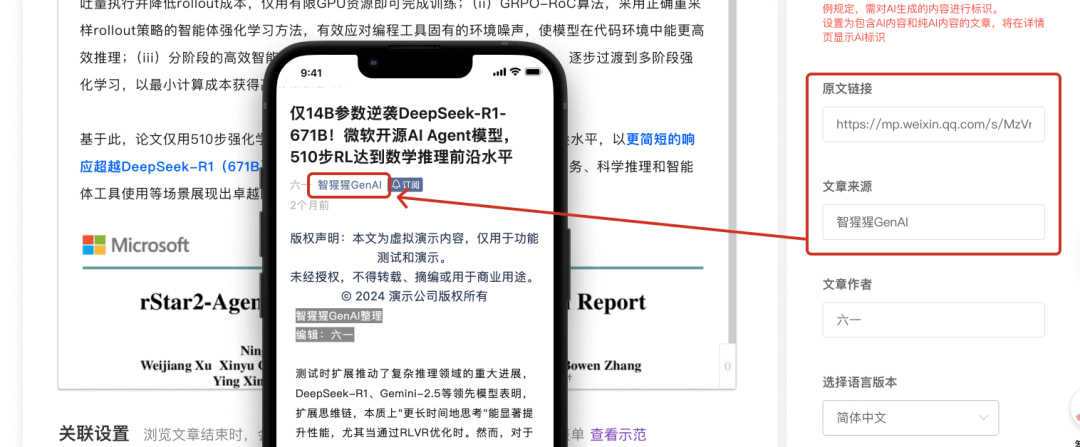1080x447 pixels.
Task: Click the red AI content notice text
Action: (x=933, y=25)
